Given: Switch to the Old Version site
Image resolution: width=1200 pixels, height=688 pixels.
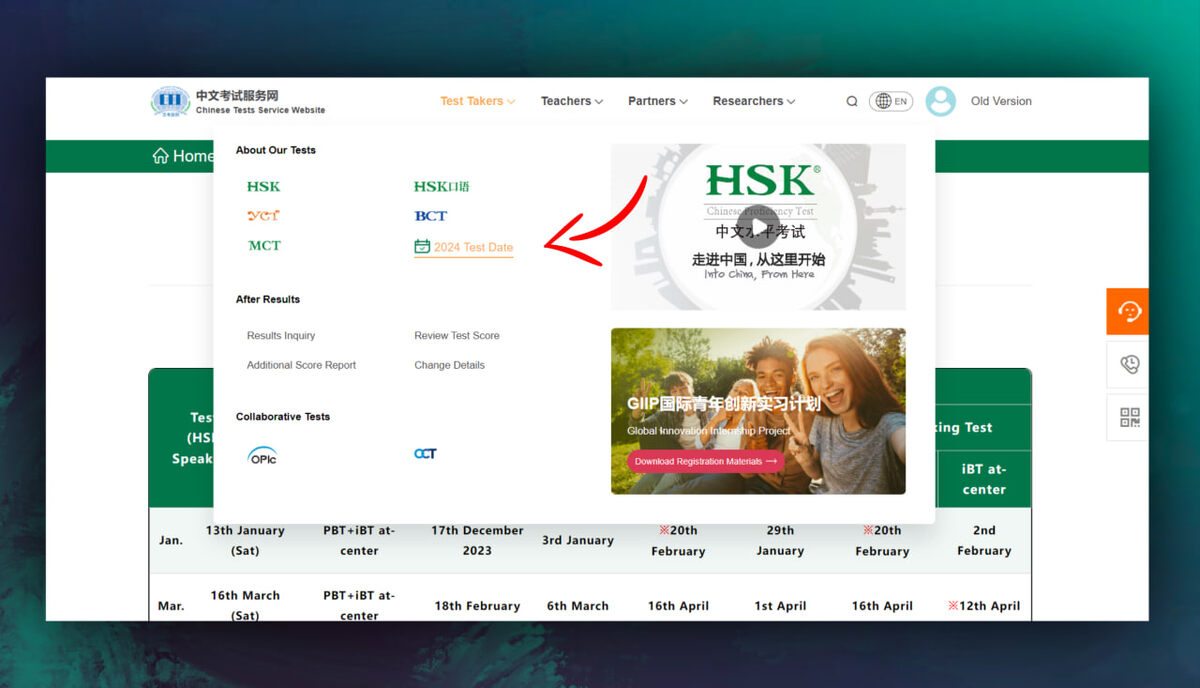Looking at the screenshot, I should click(x=1001, y=101).
